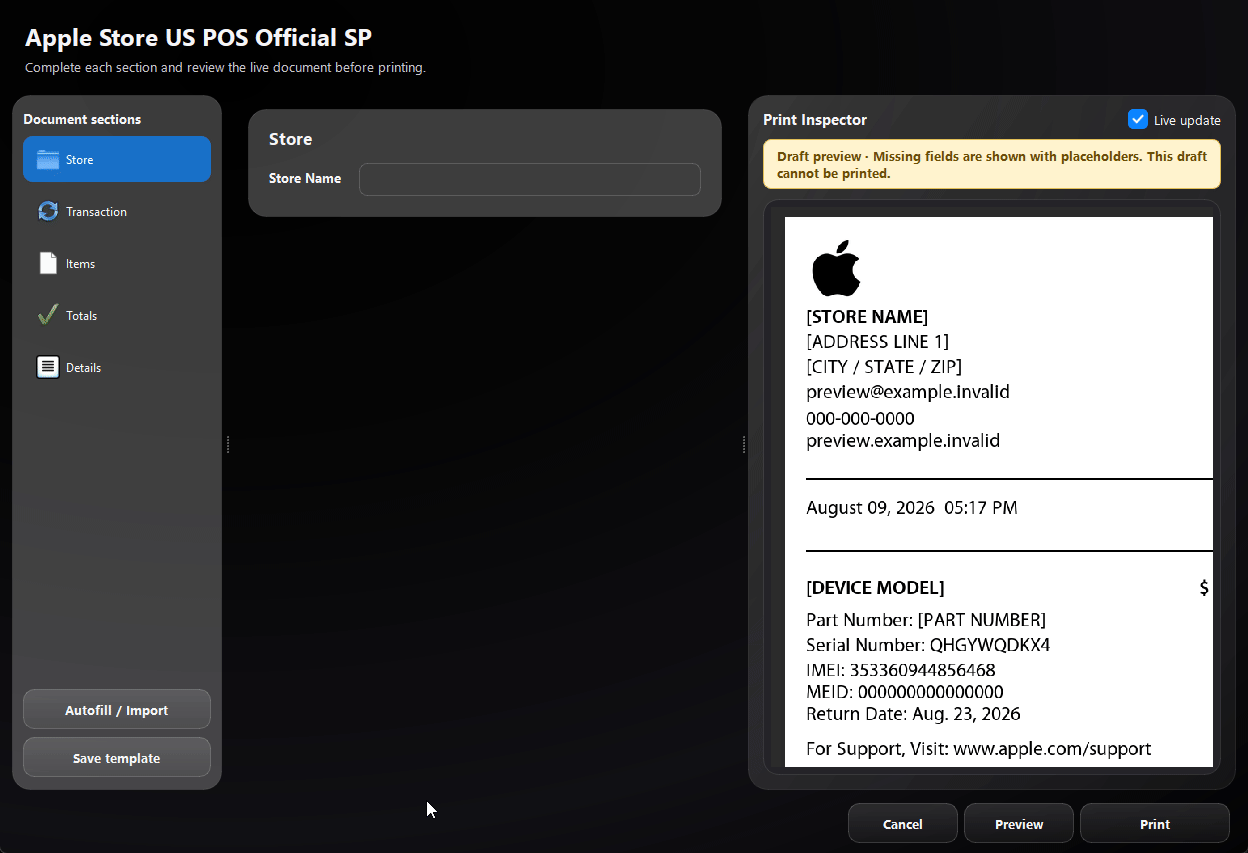Click the [ADDRESS LINE 1] placeholder text
The width and height of the screenshot is (1248, 853).
[x=878, y=342]
